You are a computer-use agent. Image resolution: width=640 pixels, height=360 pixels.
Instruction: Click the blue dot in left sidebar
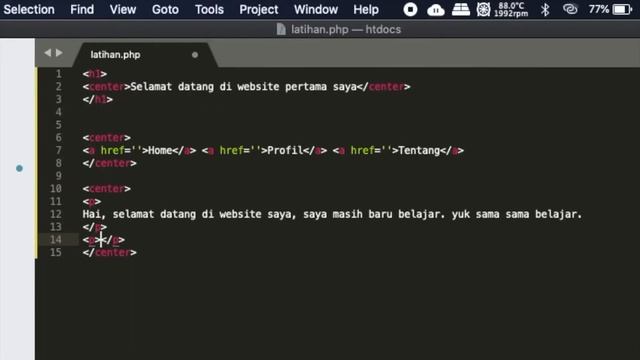(19, 168)
